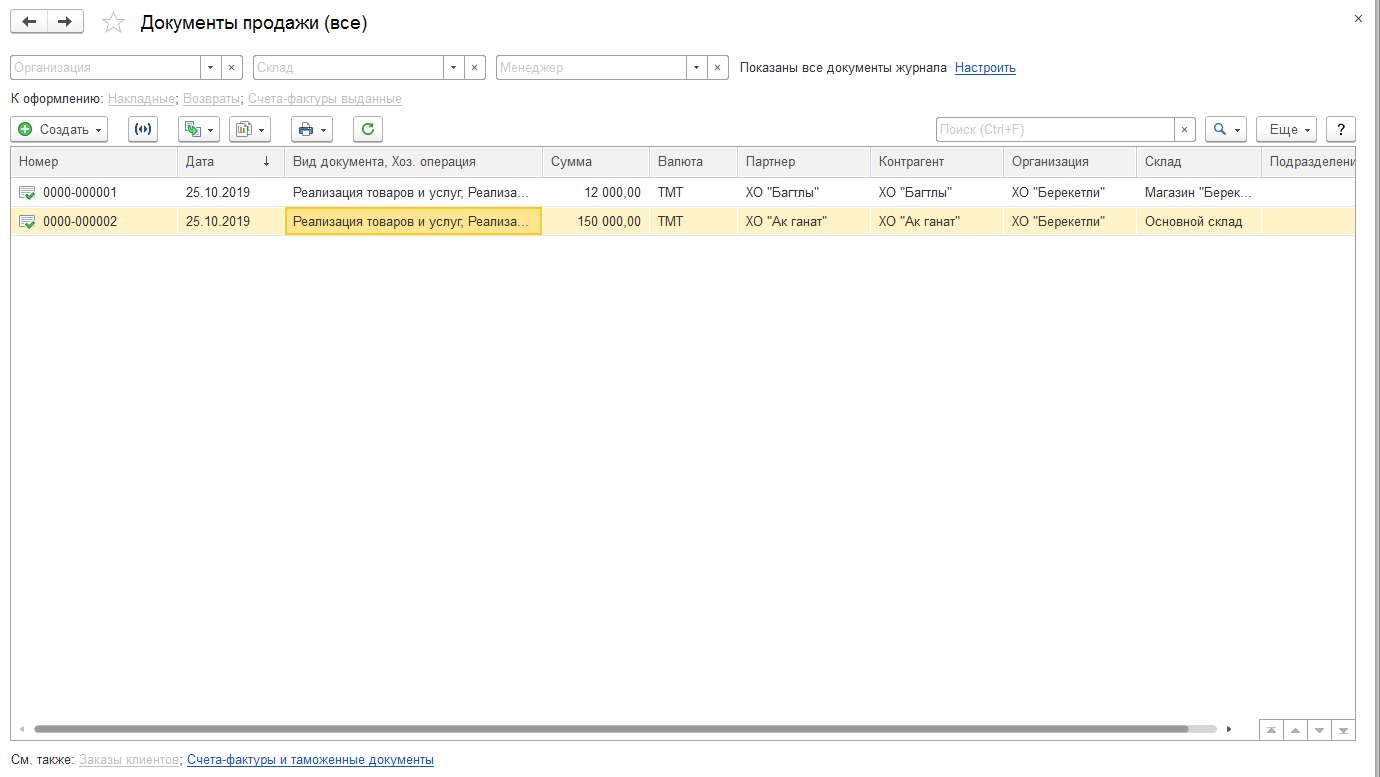Image resolution: width=1380 pixels, height=777 pixels.
Task: Open the reports icon dropdown
Action: point(250,129)
